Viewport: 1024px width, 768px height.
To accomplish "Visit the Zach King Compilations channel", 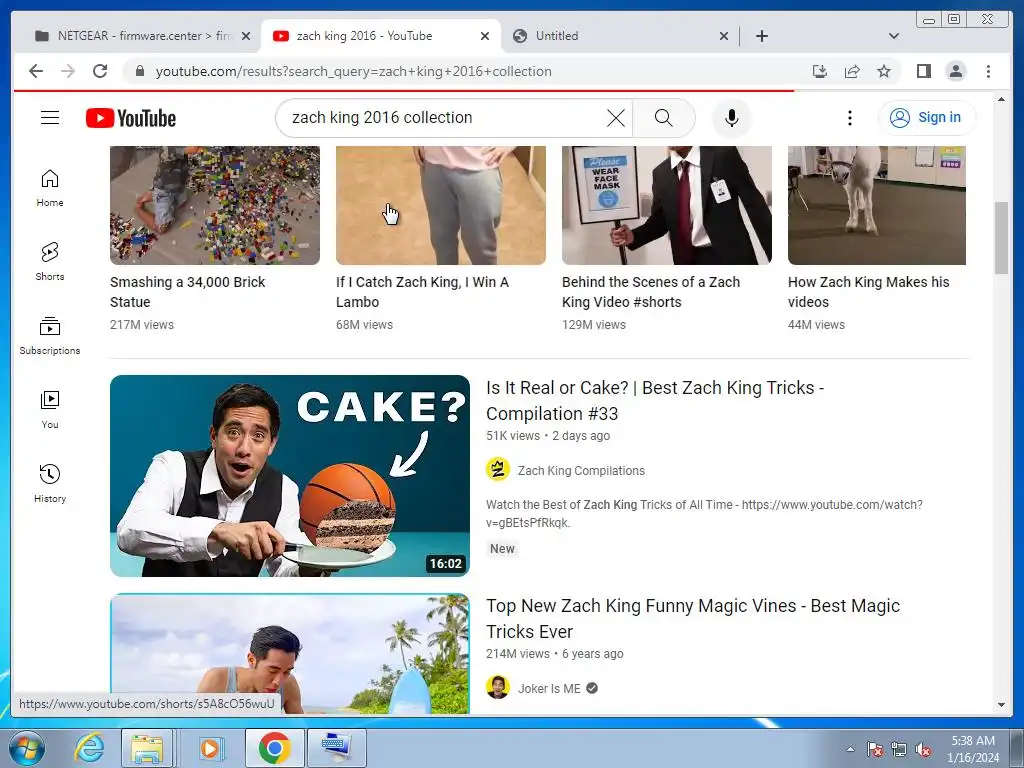I will point(581,470).
